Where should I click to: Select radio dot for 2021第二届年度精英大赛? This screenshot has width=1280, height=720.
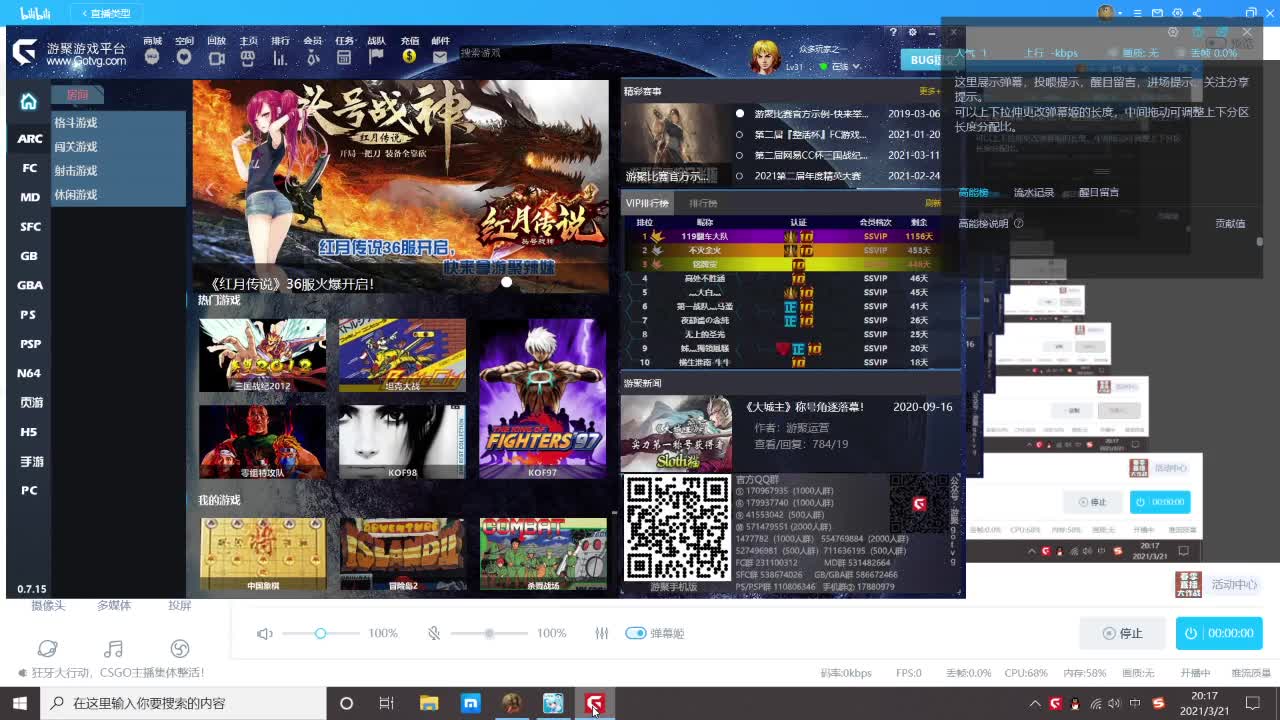click(740, 176)
